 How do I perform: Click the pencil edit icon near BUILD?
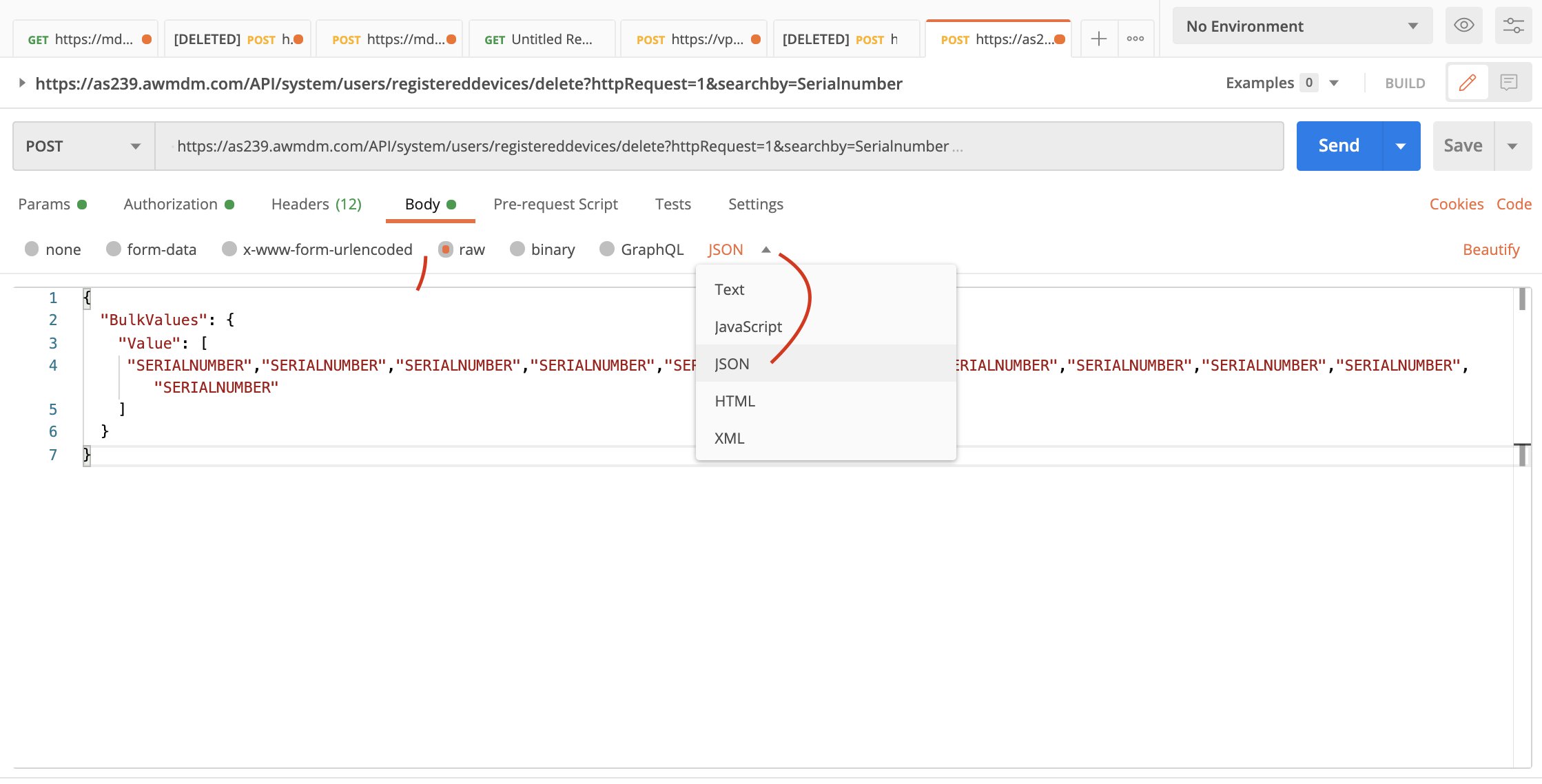(1468, 82)
